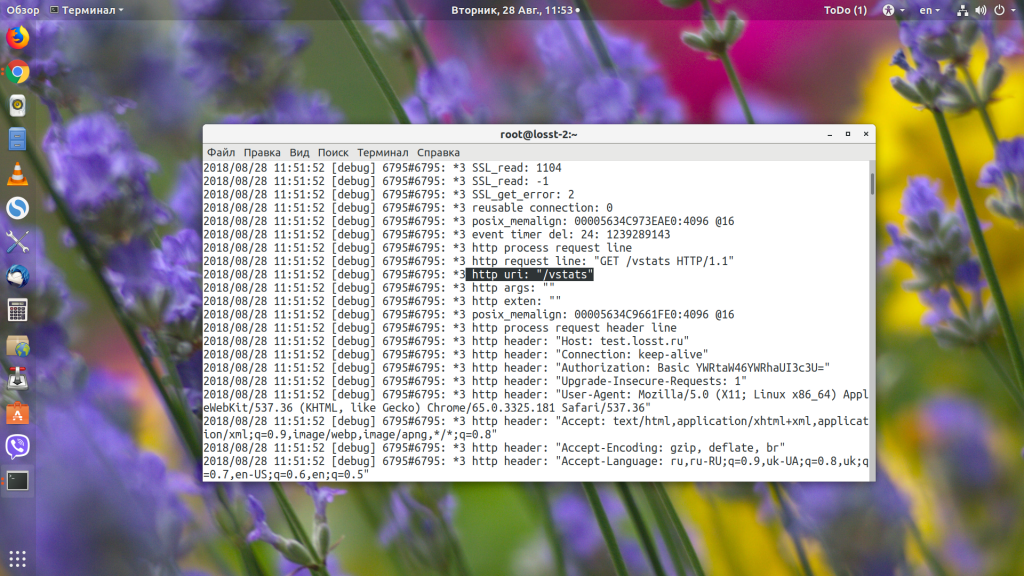Screen dimensions: 1024x576
Task: Show all applications grid
Action: click(17, 558)
